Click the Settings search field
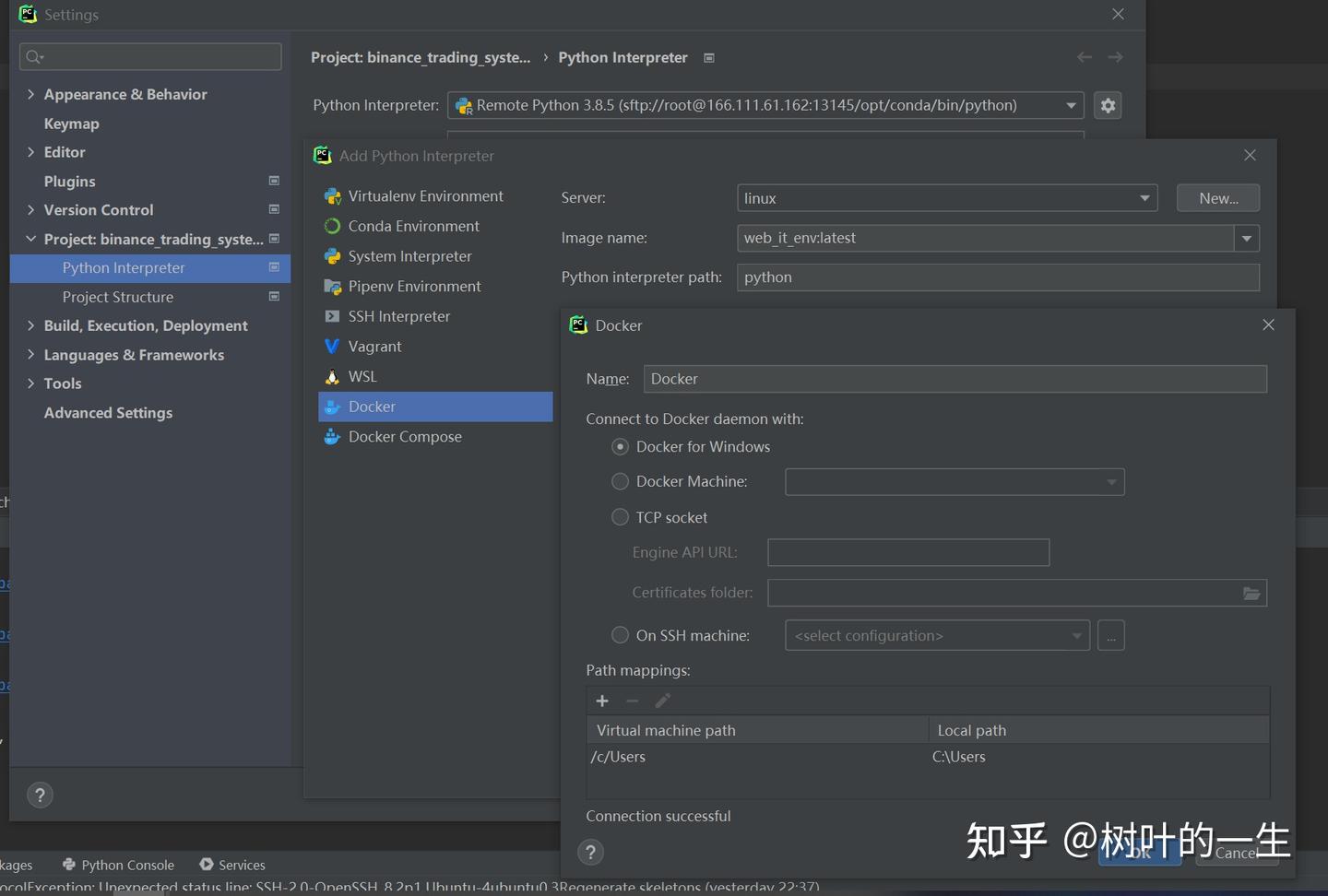 150,56
